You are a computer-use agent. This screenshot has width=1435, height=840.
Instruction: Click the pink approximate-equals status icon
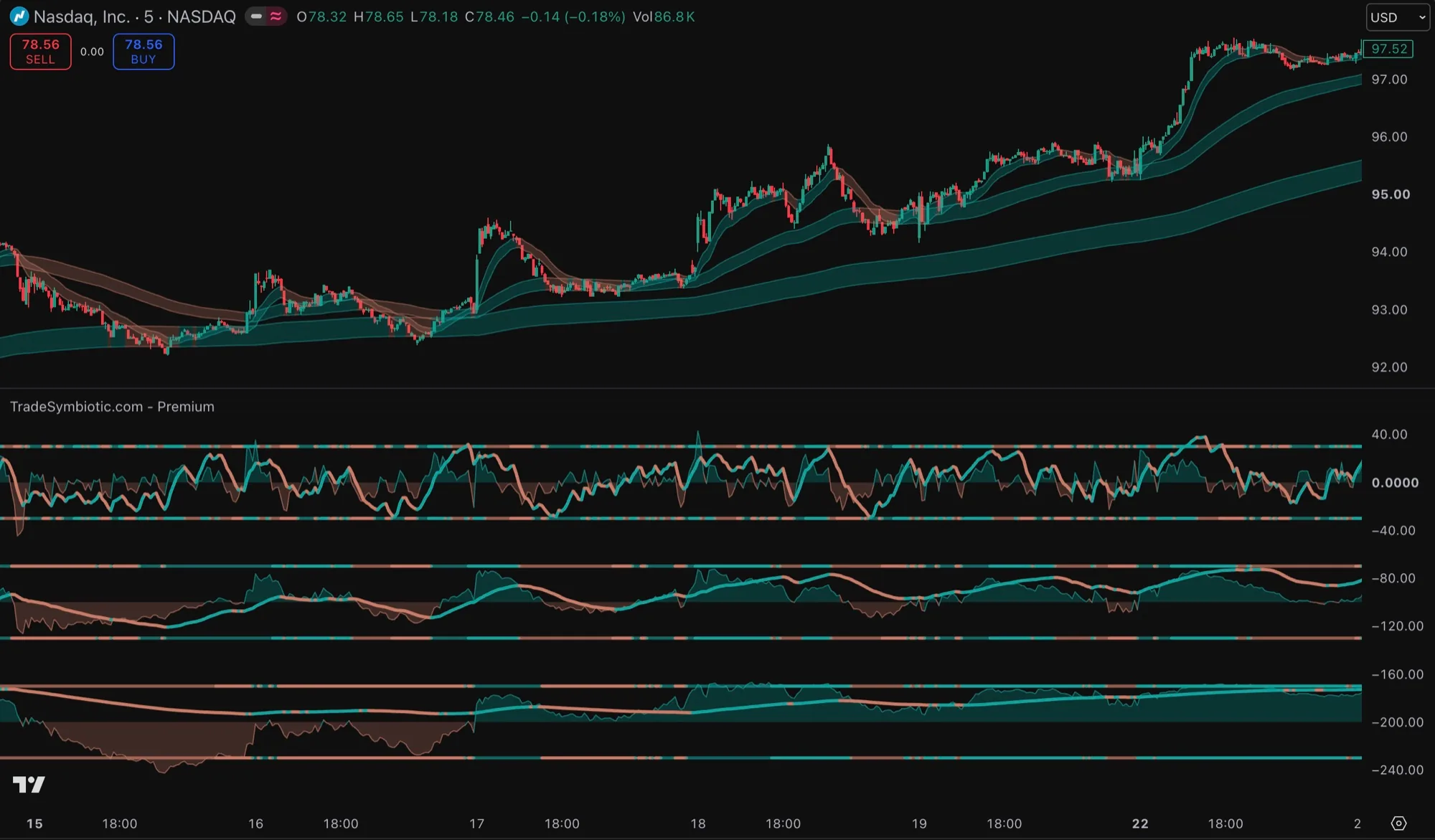(276, 16)
